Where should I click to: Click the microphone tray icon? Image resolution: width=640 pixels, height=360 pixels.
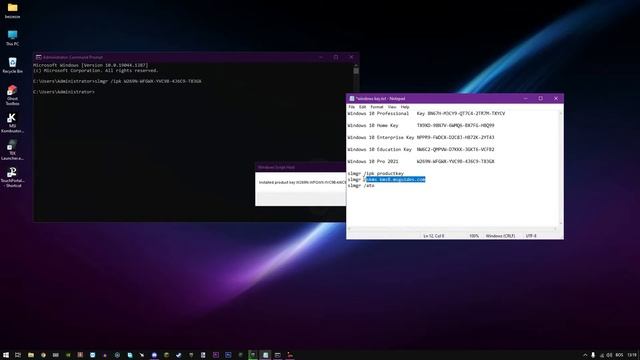pyautogui.click(x=593, y=355)
